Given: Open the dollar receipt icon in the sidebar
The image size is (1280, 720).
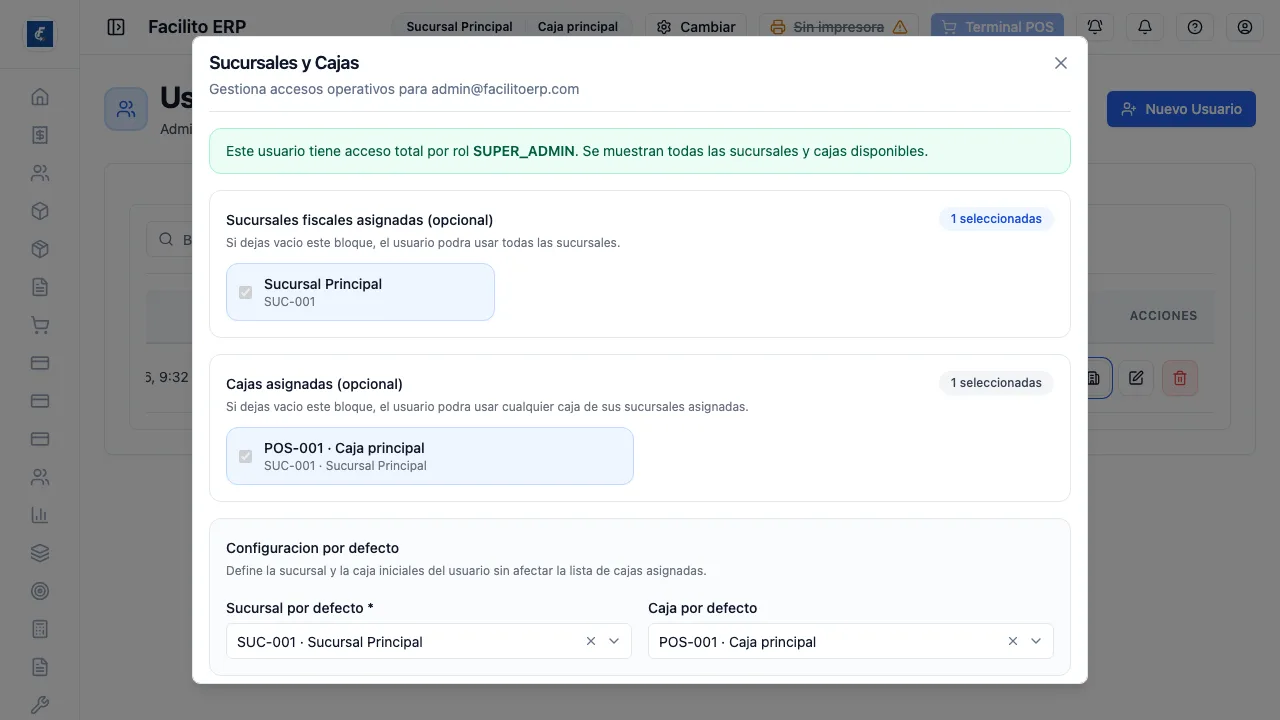Looking at the screenshot, I should coord(40,135).
